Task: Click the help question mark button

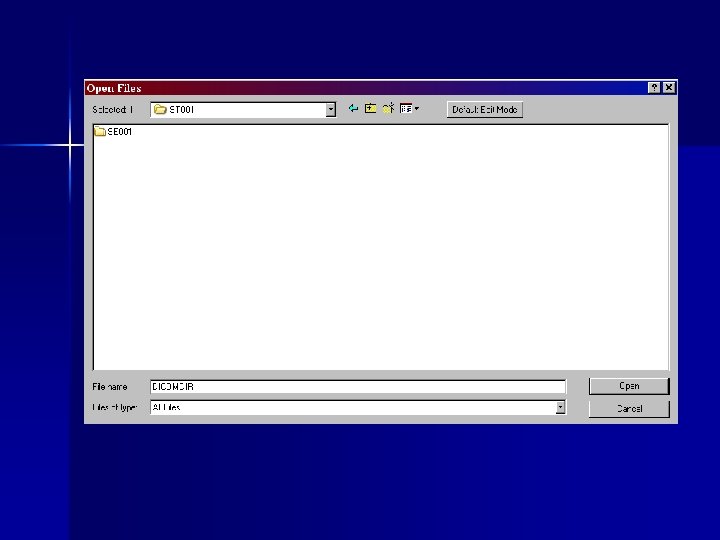Action: click(x=654, y=88)
